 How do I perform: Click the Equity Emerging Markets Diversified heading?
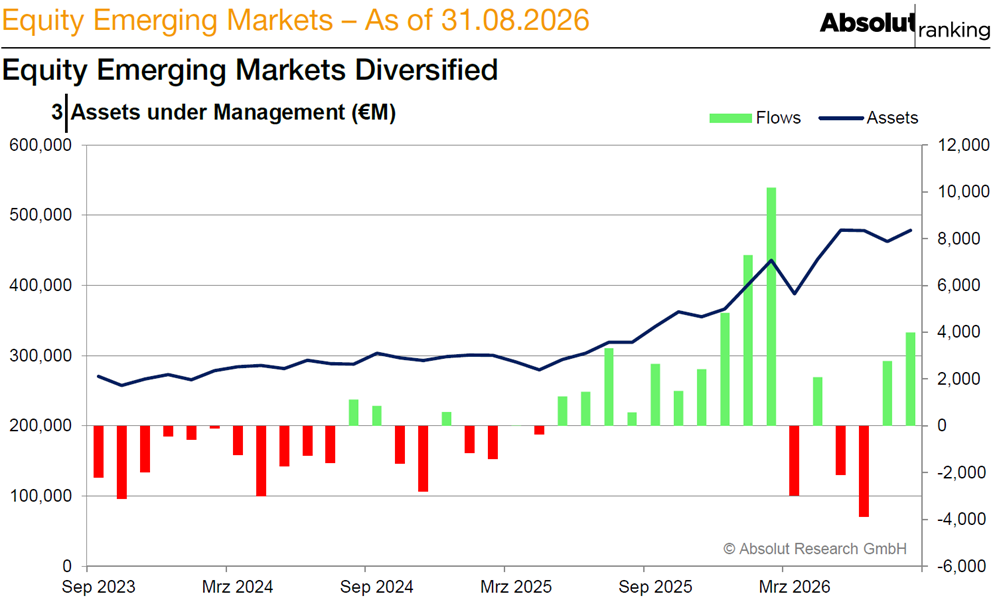pyautogui.click(x=250, y=70)
